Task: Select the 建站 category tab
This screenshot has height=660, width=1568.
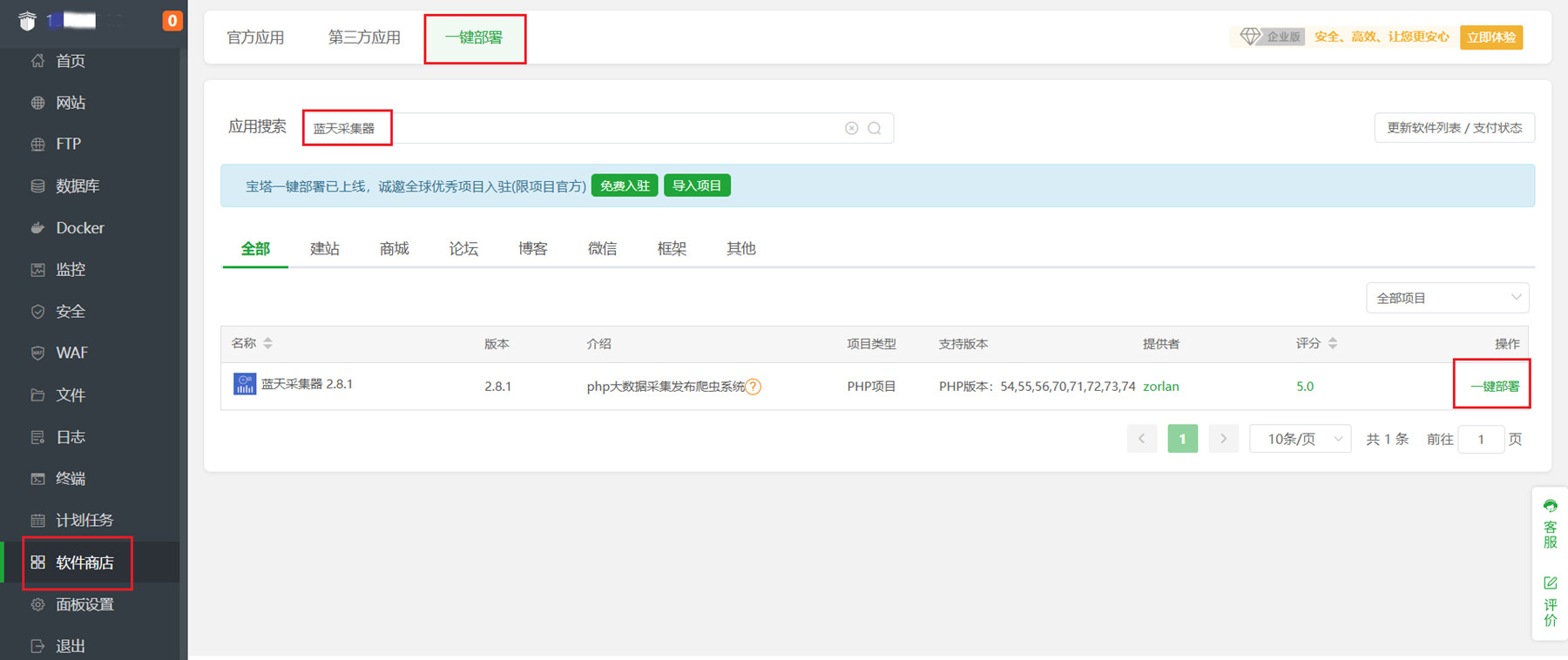Action: click(x=325, y=249)
